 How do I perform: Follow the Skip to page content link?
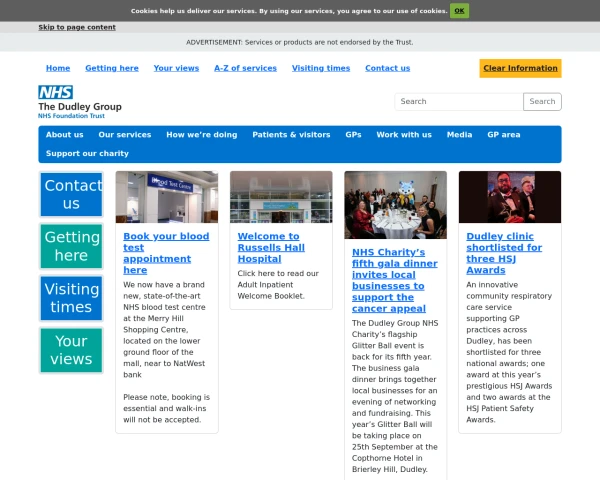[x=77, y=27]
